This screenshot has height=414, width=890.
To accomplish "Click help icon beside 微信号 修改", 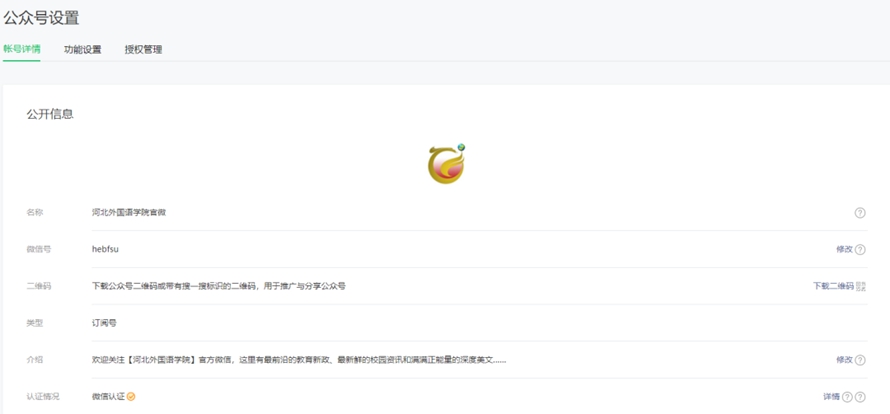I will pyautogui.click(x=860, y=249).
